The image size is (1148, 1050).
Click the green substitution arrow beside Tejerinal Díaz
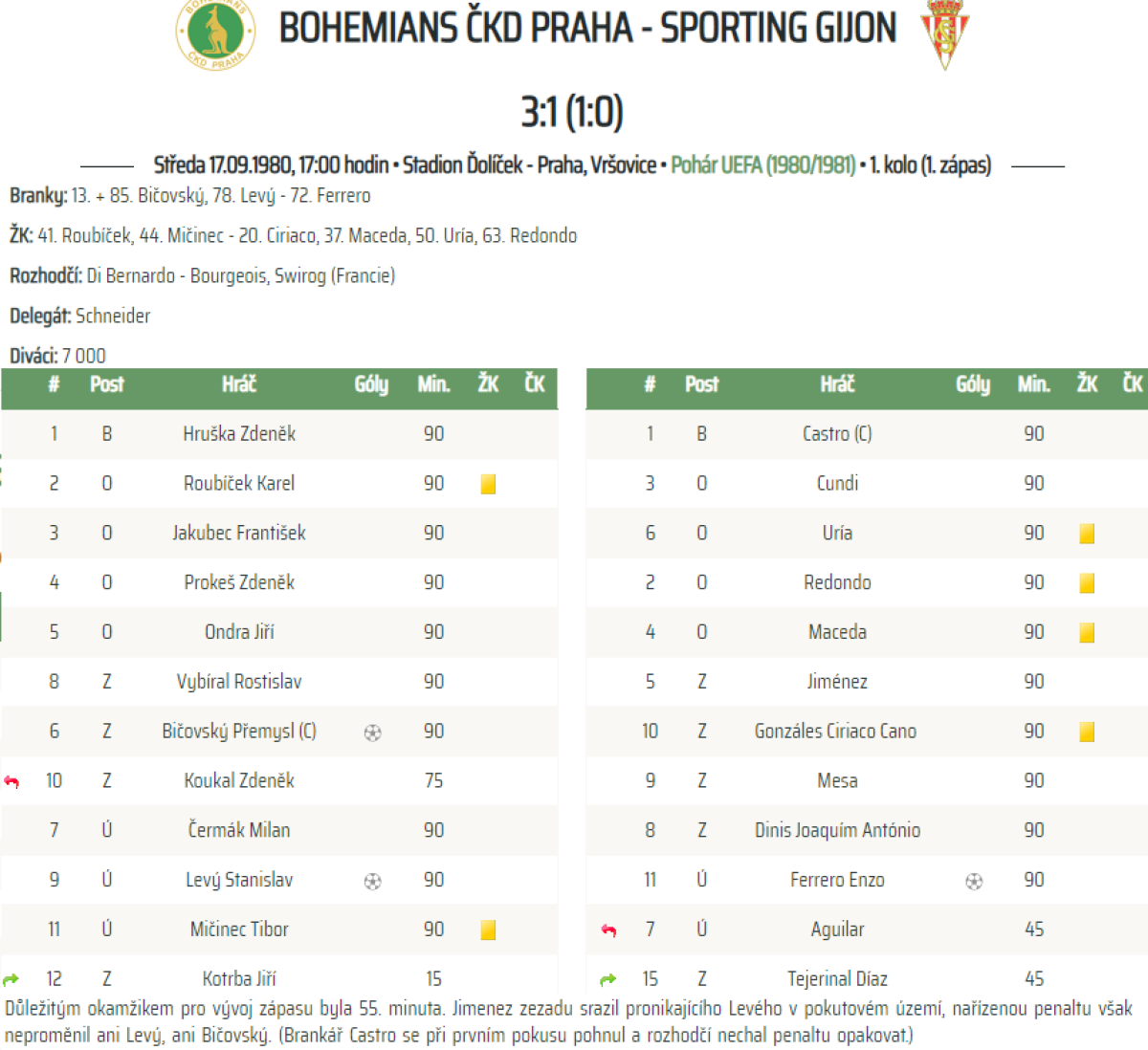tap(608, 979)
